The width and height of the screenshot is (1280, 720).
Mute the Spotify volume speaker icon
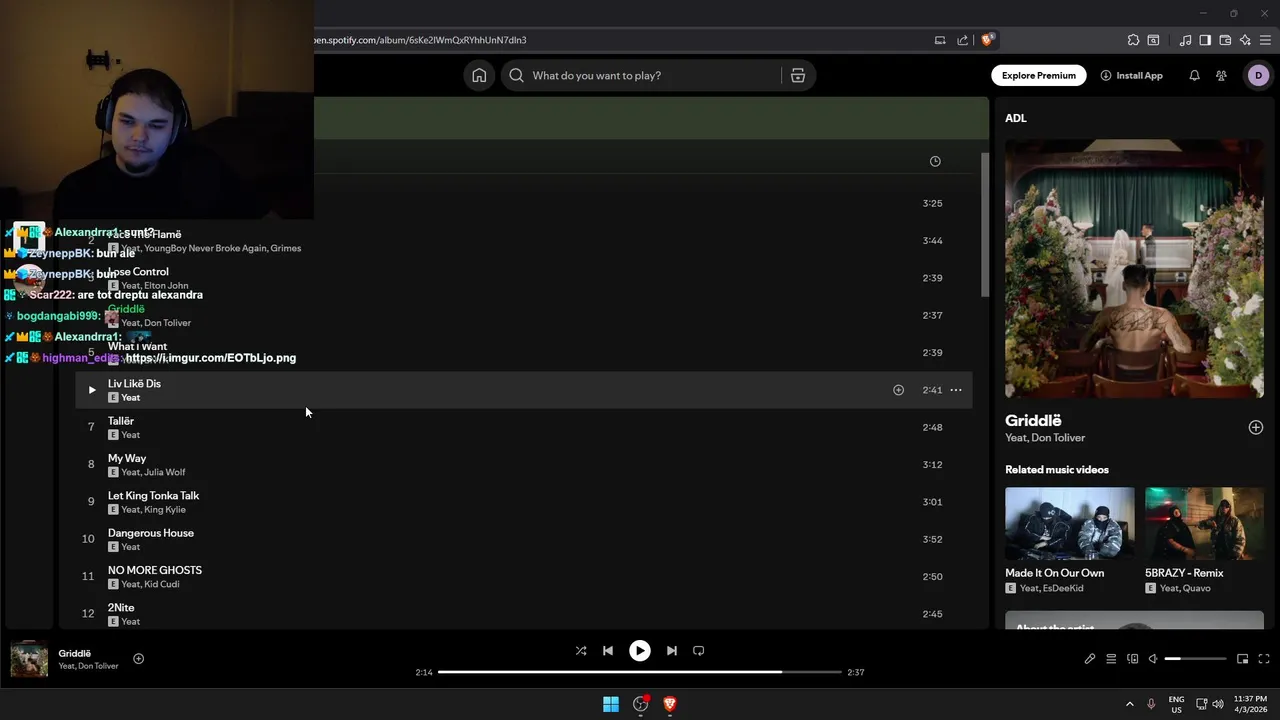1153,659
